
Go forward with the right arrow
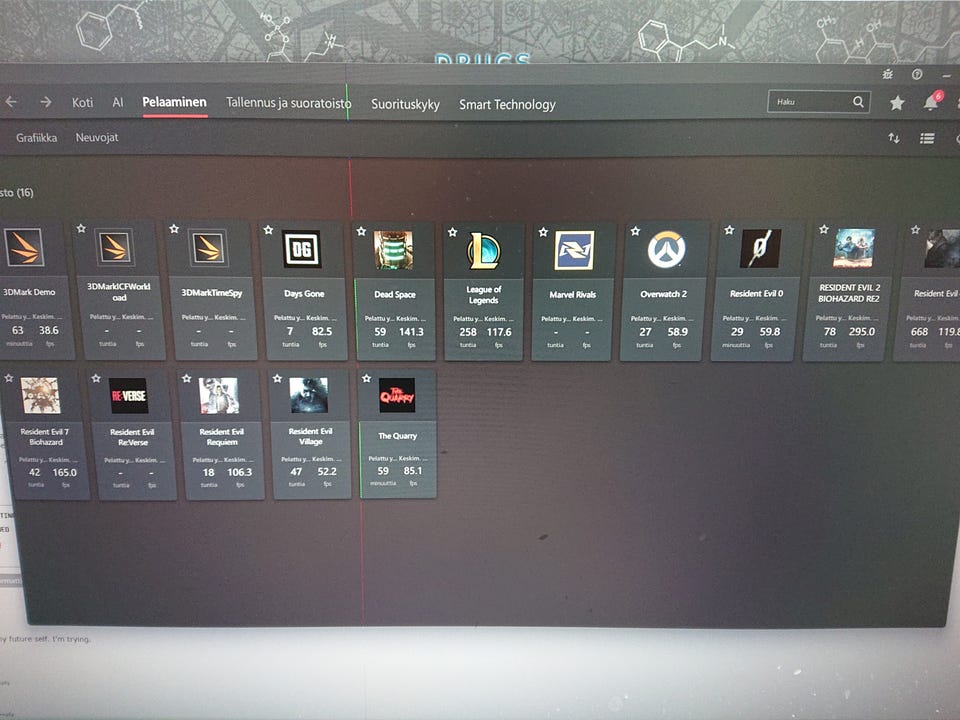[x=46, y=102]
